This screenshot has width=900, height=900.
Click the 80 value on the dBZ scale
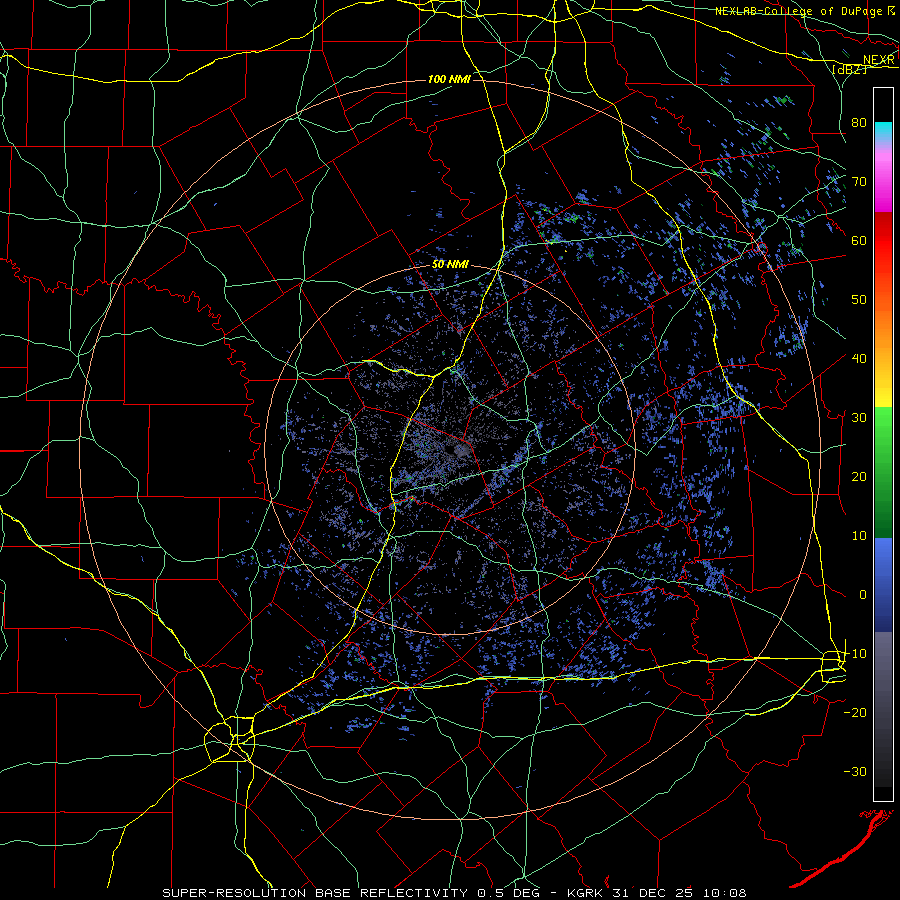(x=859, y=123)
